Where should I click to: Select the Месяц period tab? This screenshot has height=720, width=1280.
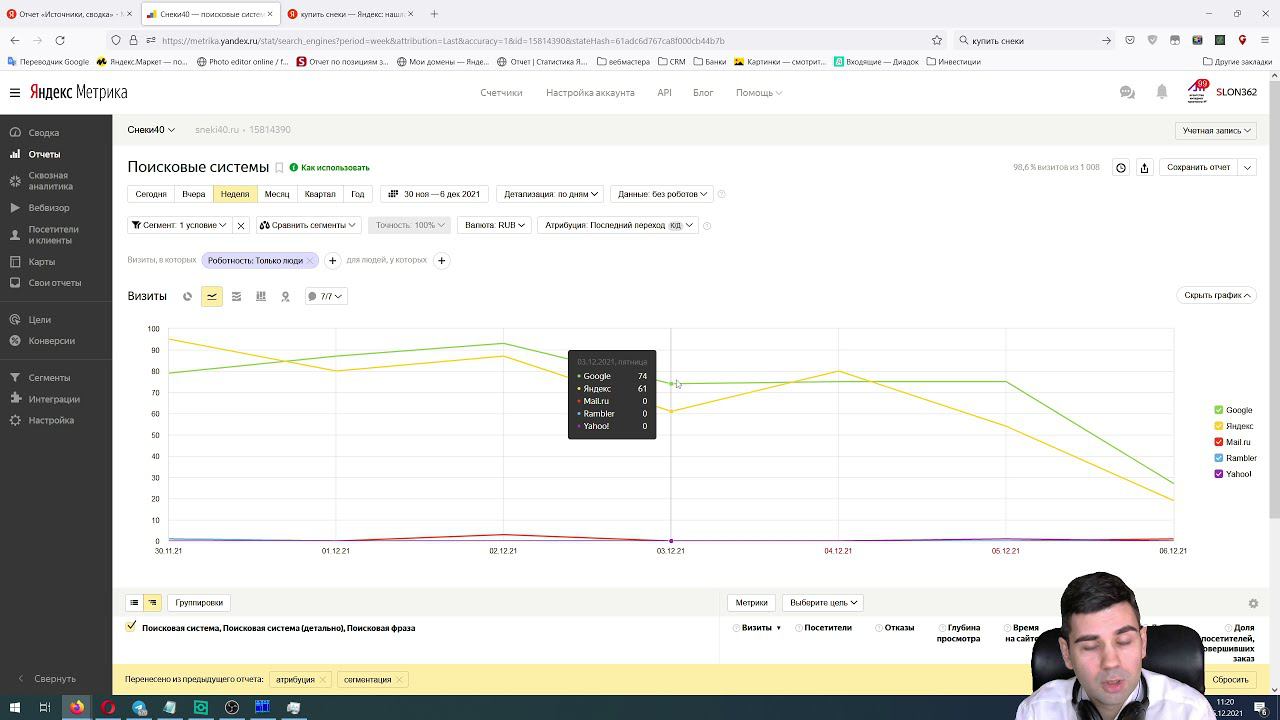[277, 194]
